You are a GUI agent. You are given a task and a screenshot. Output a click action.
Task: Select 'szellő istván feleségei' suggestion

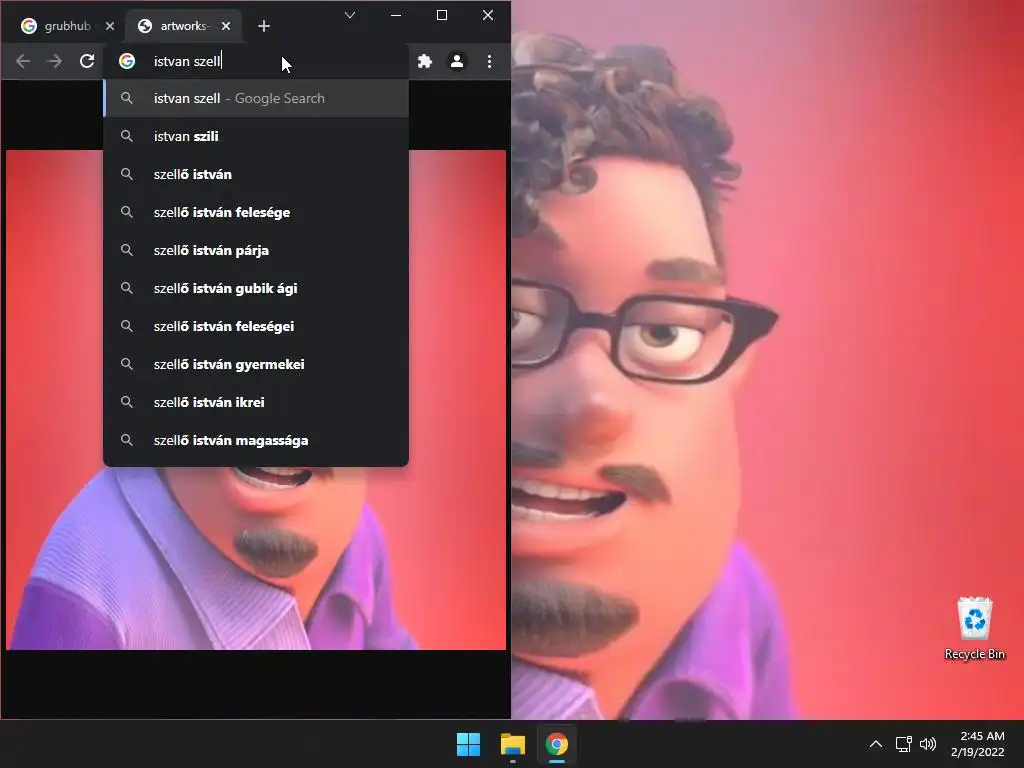pos(256,326)
